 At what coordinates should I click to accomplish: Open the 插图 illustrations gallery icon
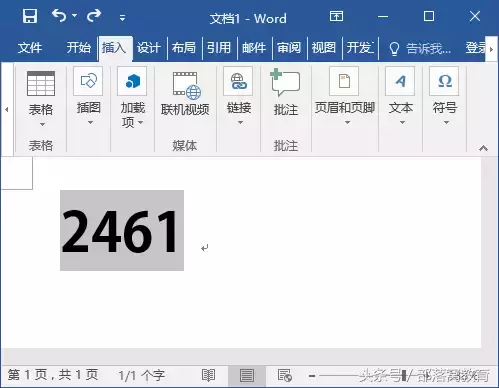88,81
